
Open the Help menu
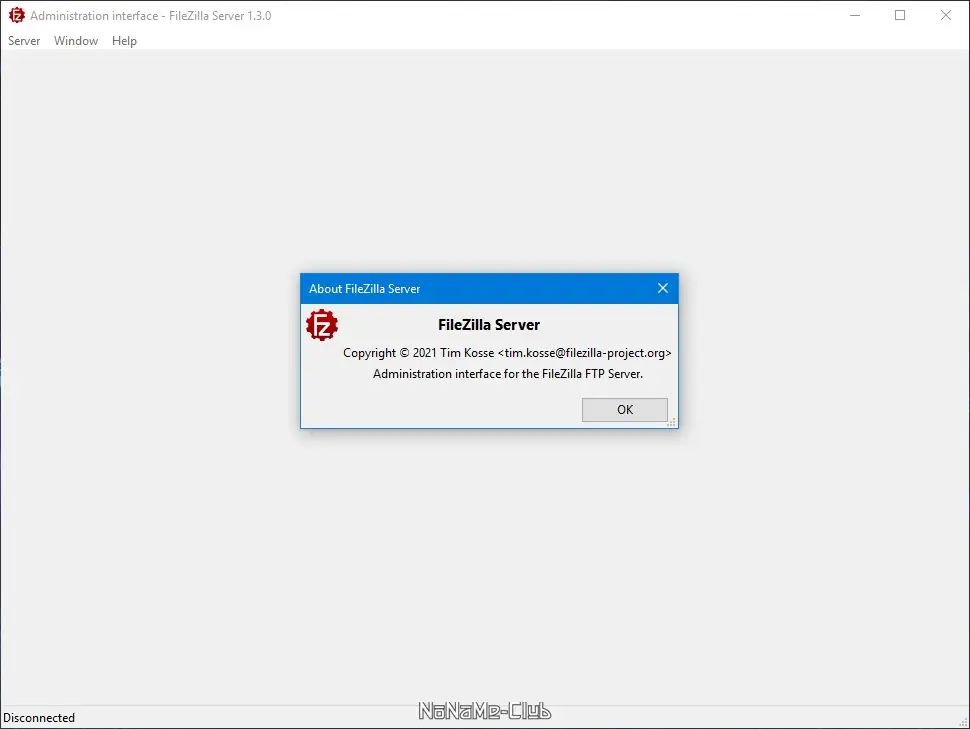coord(124,41)
